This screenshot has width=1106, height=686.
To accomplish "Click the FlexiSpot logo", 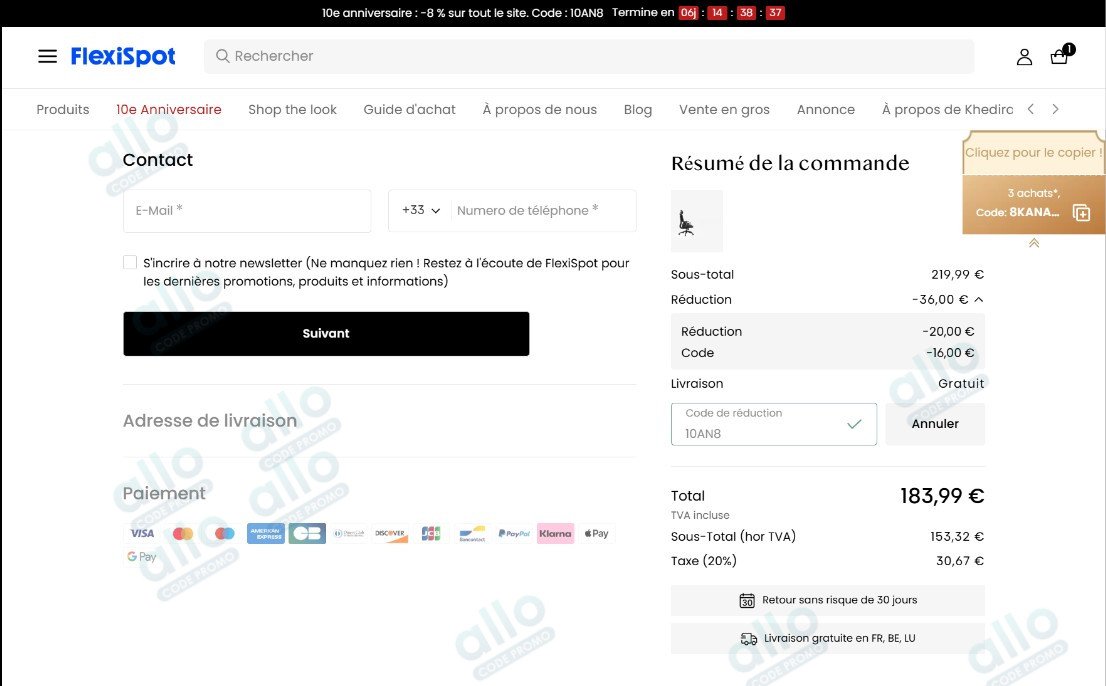I will coord(123,56).
